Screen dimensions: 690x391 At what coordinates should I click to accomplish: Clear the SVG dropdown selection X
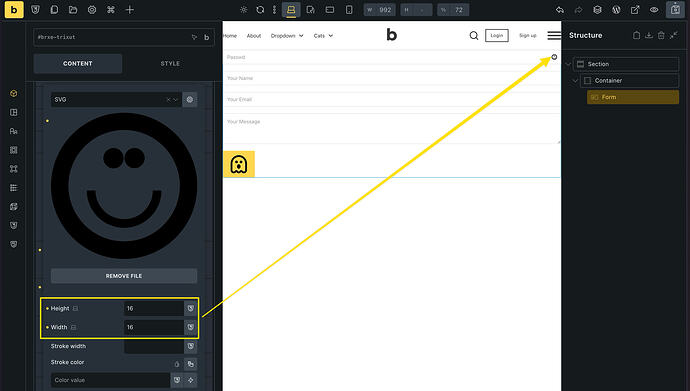click(168, 100)
